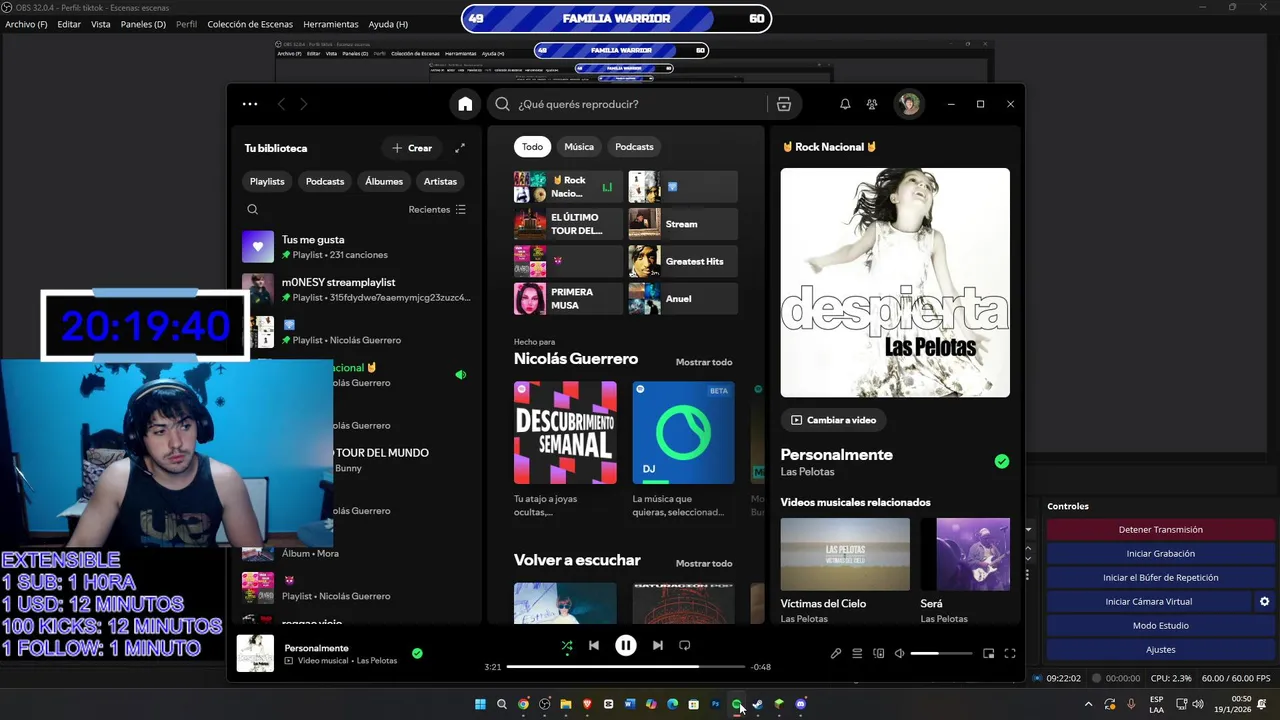Open Archivo menu in OBS
The width and height of the screenshot is (1280, 720).
coord(26,24)
